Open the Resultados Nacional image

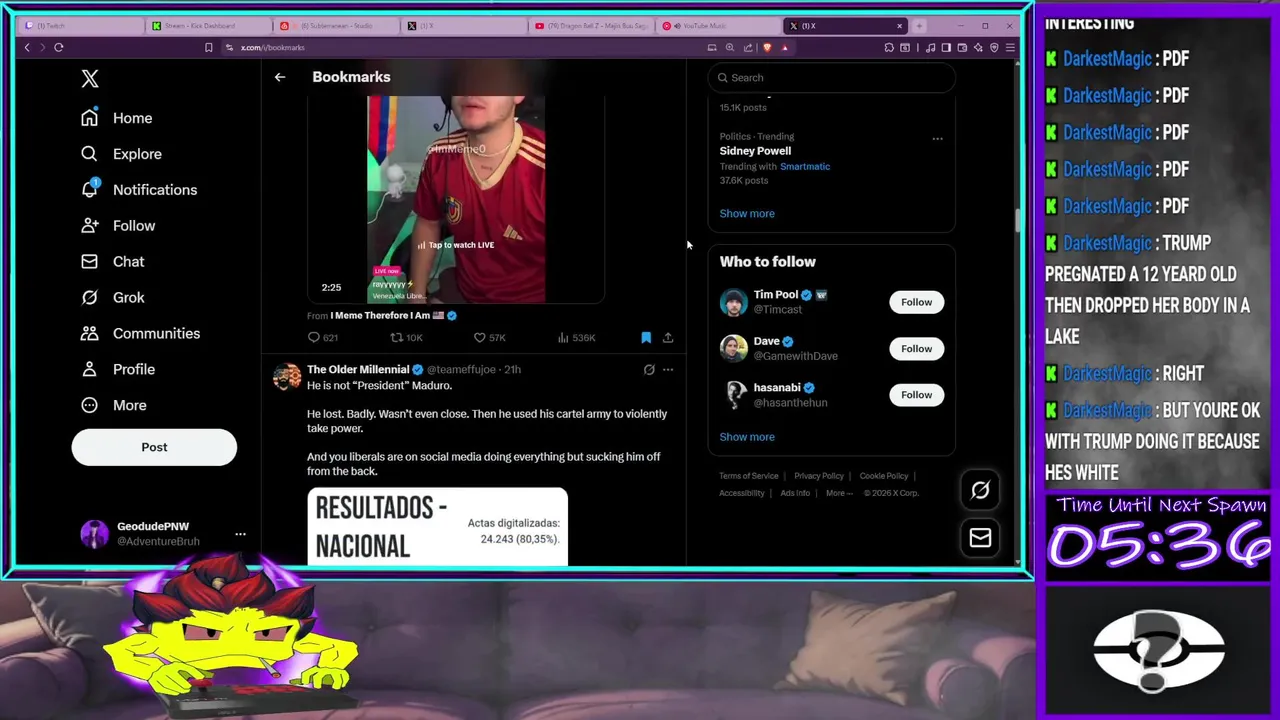click(437, 527)
